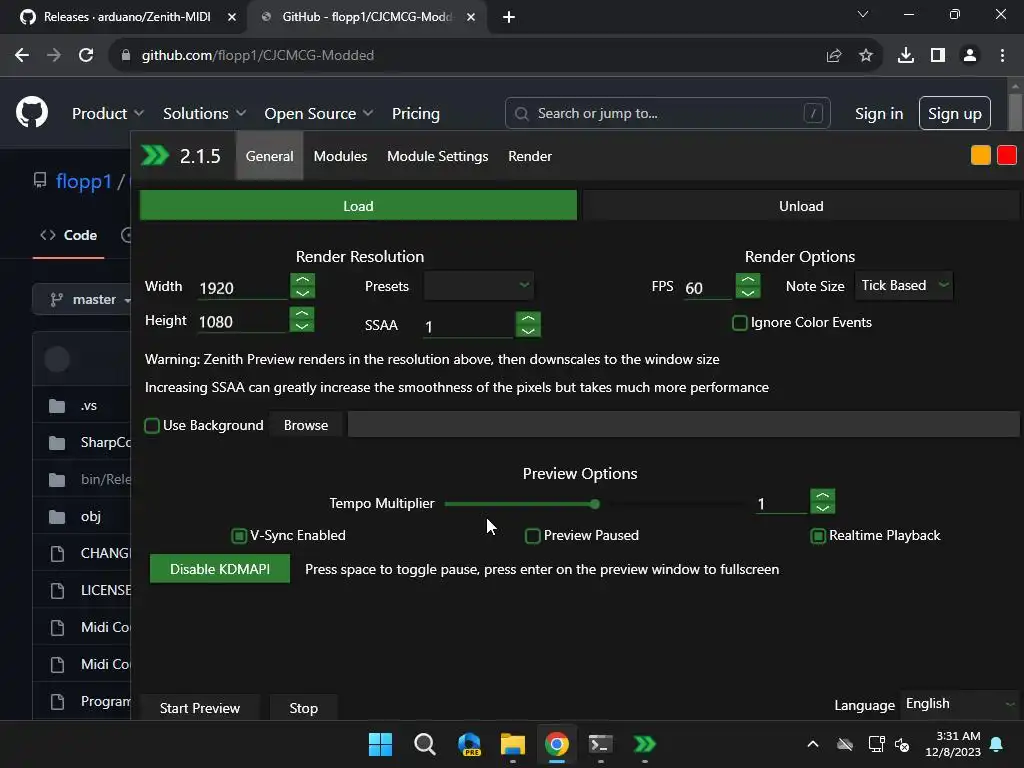Click the Stop button
Screen dimensions: 1024x768
[x=304, y=708]
